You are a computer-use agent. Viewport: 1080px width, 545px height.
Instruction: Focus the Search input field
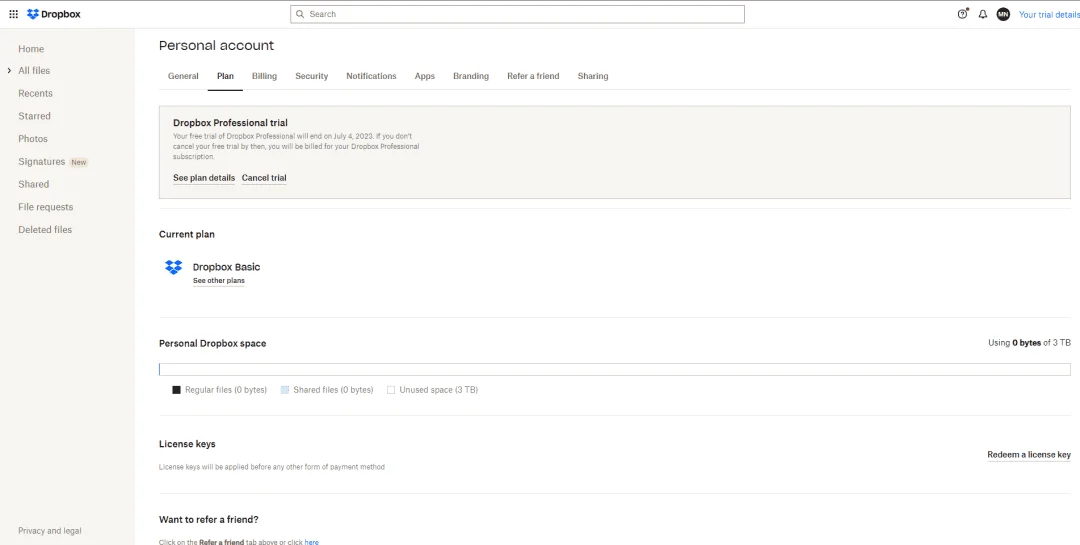click(517, 14)
